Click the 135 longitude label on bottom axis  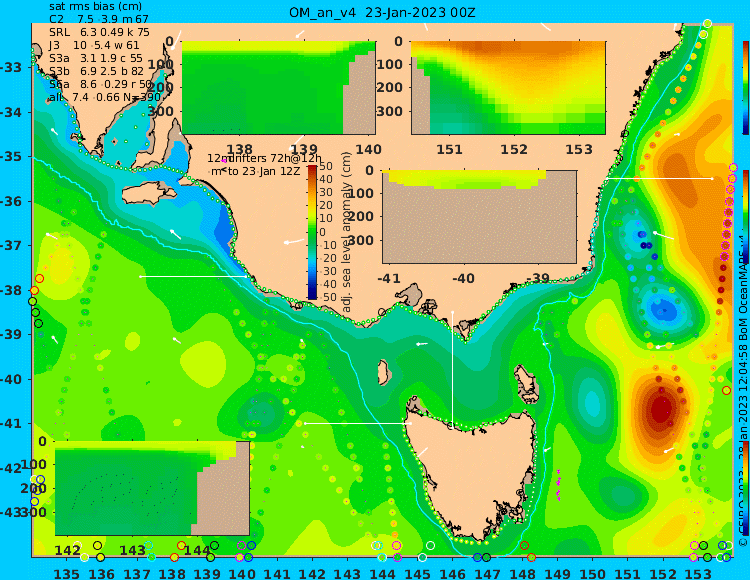point(66,574)
